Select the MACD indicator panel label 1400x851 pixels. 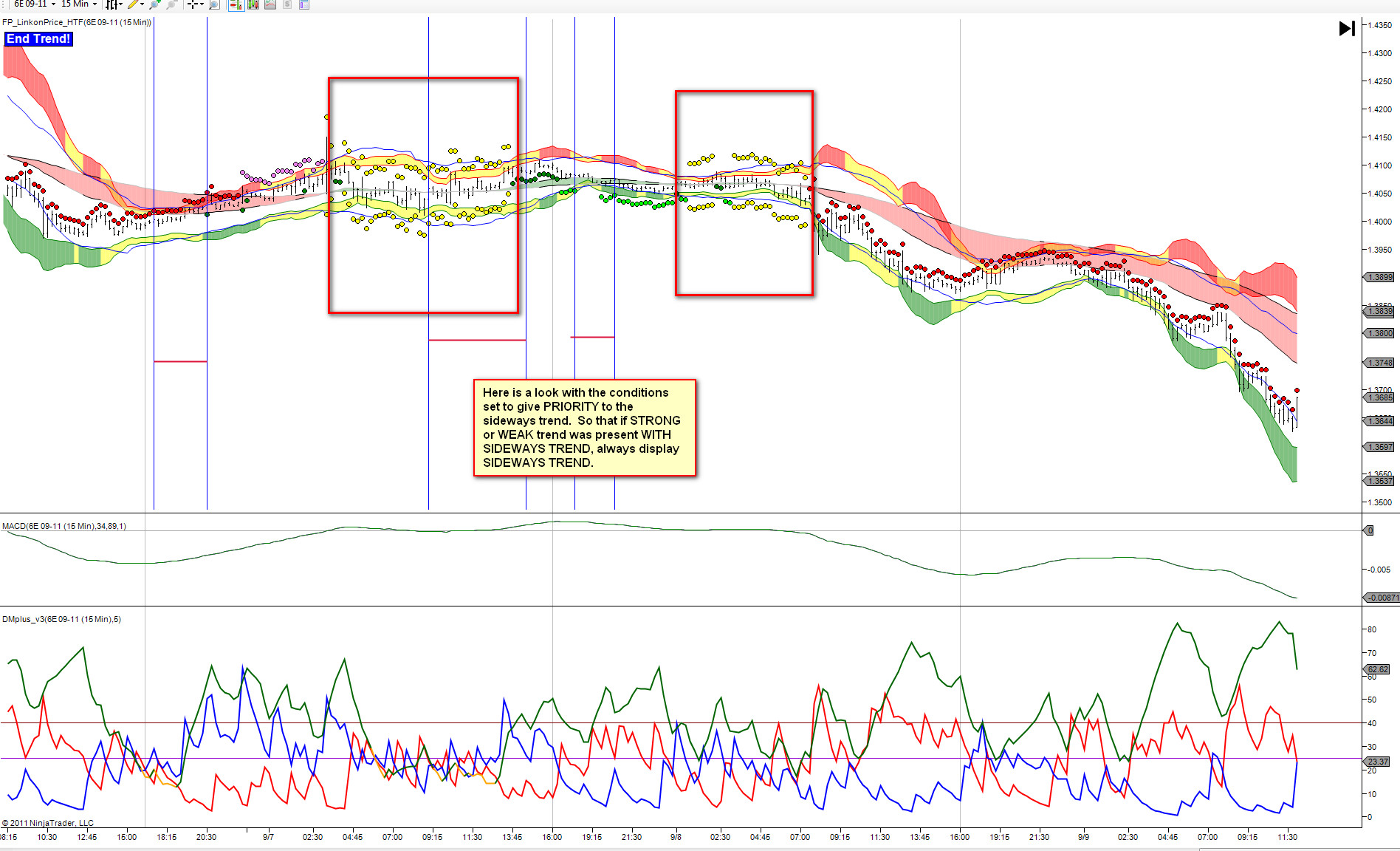click(x=64, y=526)
